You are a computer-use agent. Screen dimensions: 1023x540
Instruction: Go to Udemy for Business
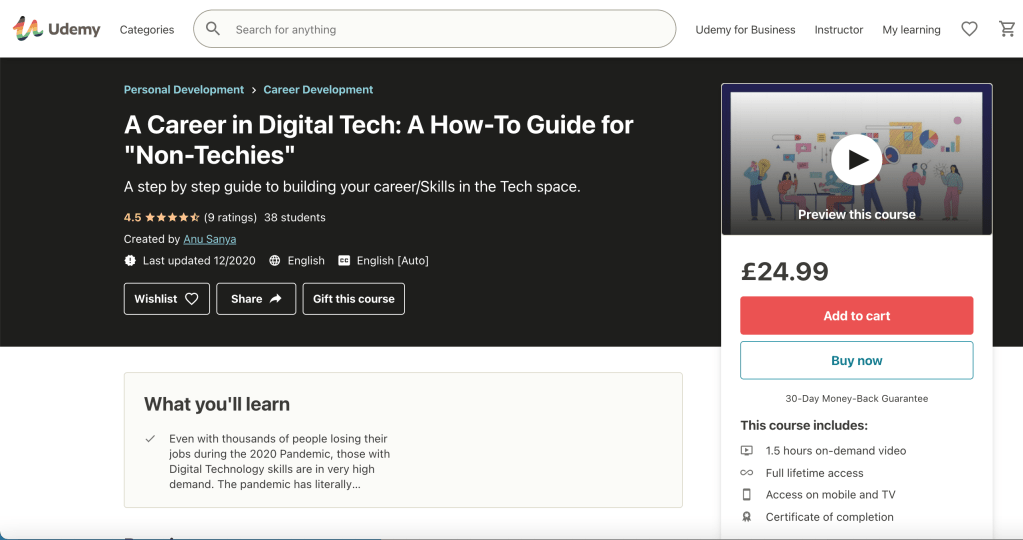point(745,30)
